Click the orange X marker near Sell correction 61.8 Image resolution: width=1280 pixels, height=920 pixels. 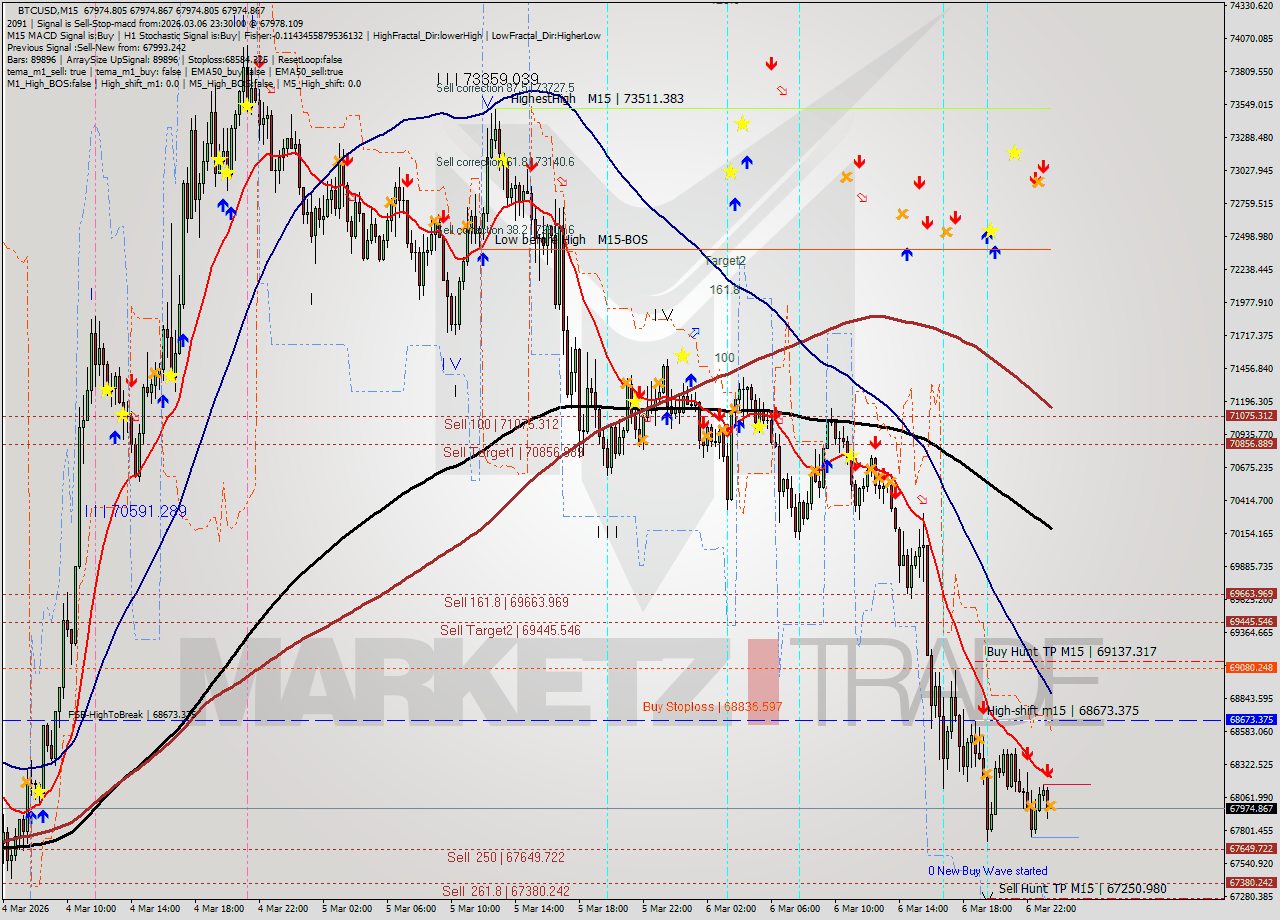(x=390, y=203)
